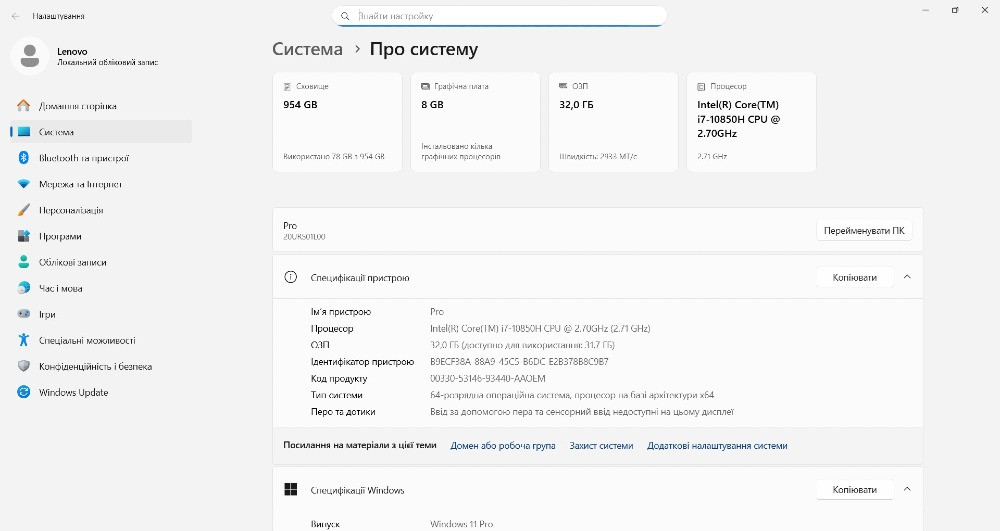Screen dimensions: 1000x531
Task: Select the device ID value B9ECF98A
Action: pyautogui.click(x=519, y=361)
